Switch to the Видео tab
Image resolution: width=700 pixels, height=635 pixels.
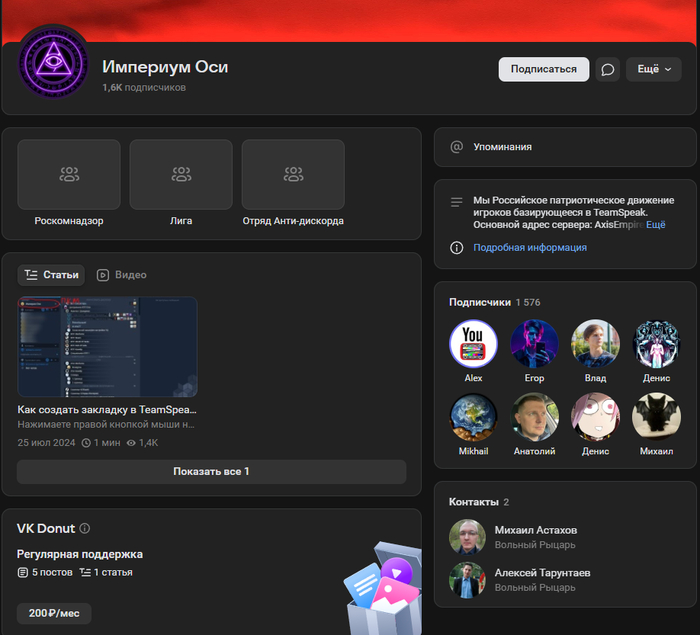[121, 275]
